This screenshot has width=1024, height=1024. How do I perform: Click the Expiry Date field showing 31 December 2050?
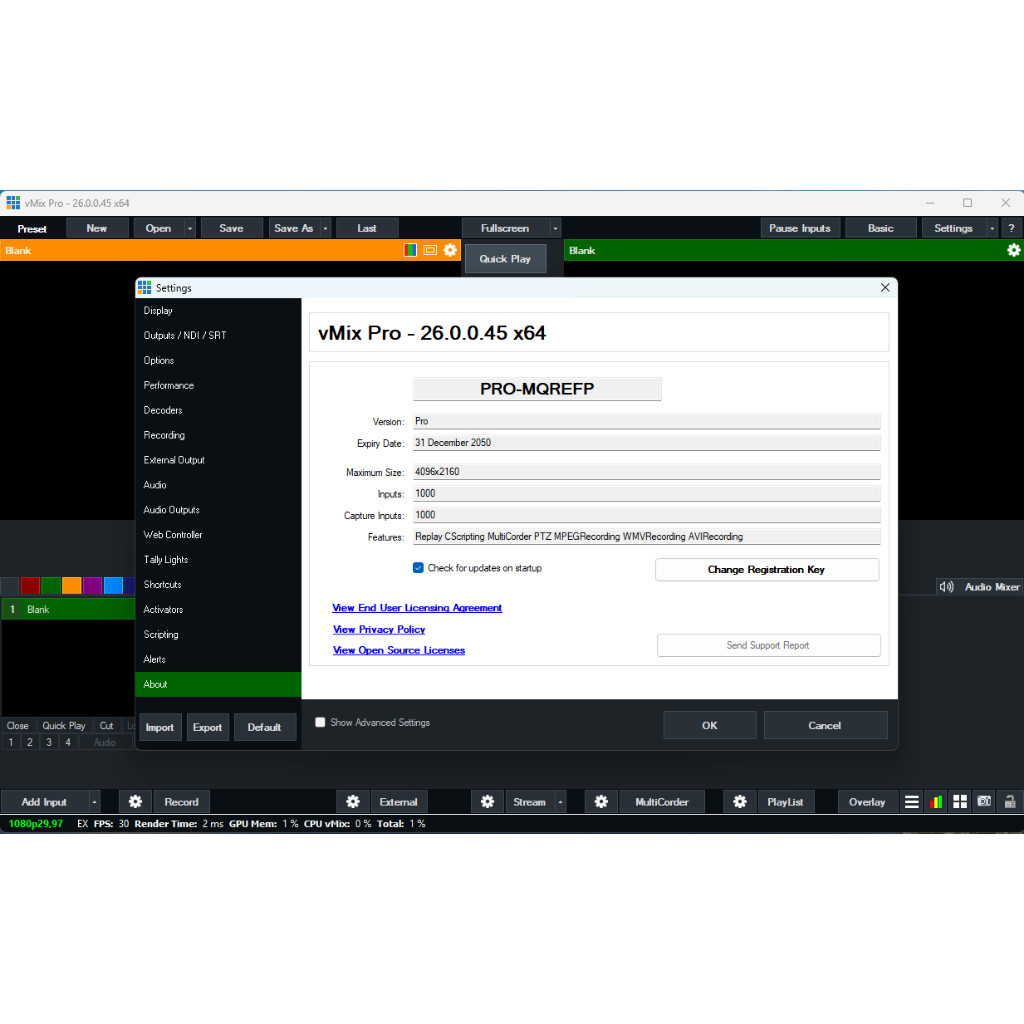647,442
